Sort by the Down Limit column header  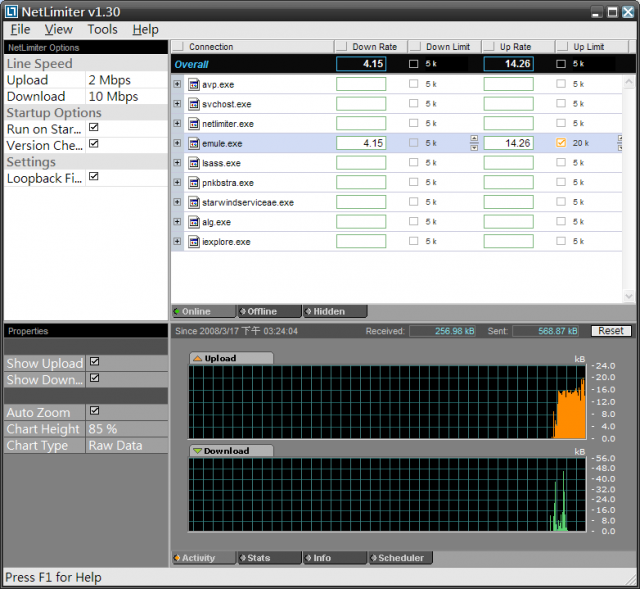click(x=444, y=47)
